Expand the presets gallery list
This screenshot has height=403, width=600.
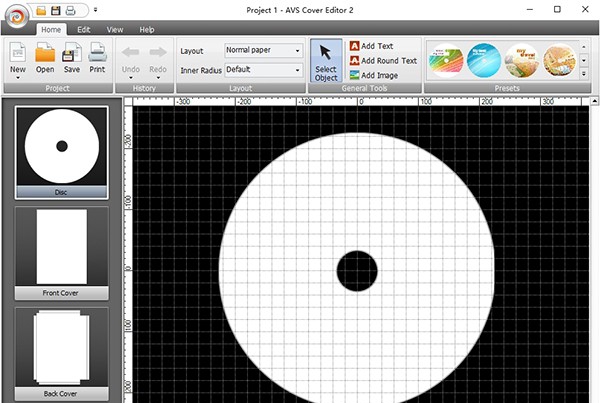[584, 75]
